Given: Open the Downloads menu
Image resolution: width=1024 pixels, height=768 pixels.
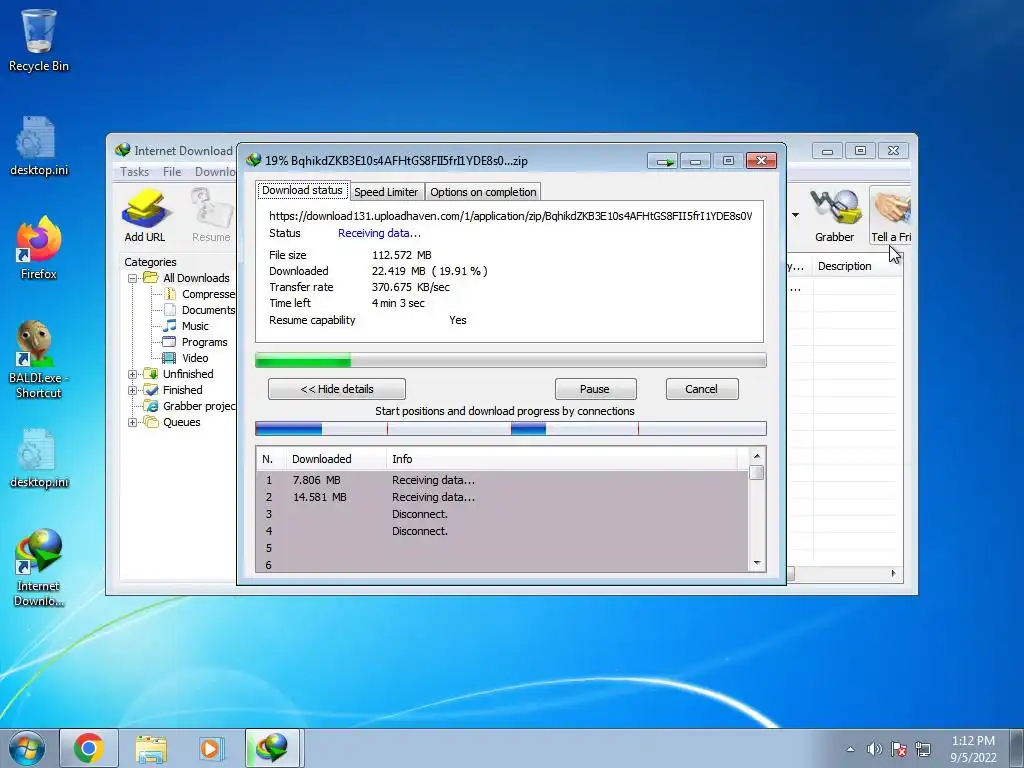Looking at the screenshot, I should 215,171.
